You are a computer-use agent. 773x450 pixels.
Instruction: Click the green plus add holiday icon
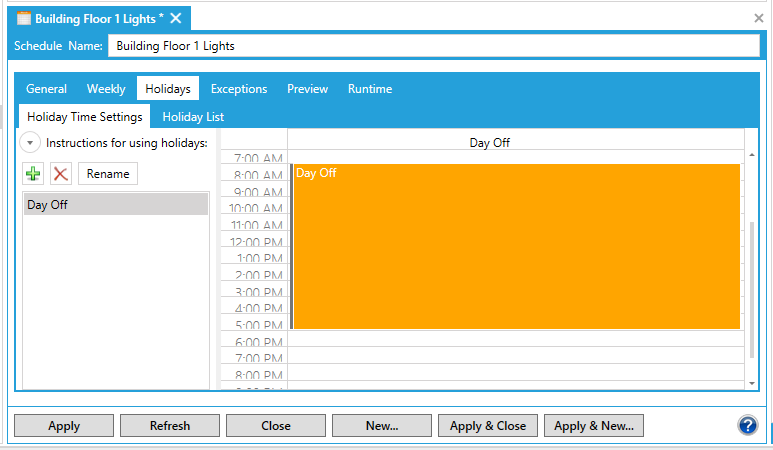click(34, 174)
